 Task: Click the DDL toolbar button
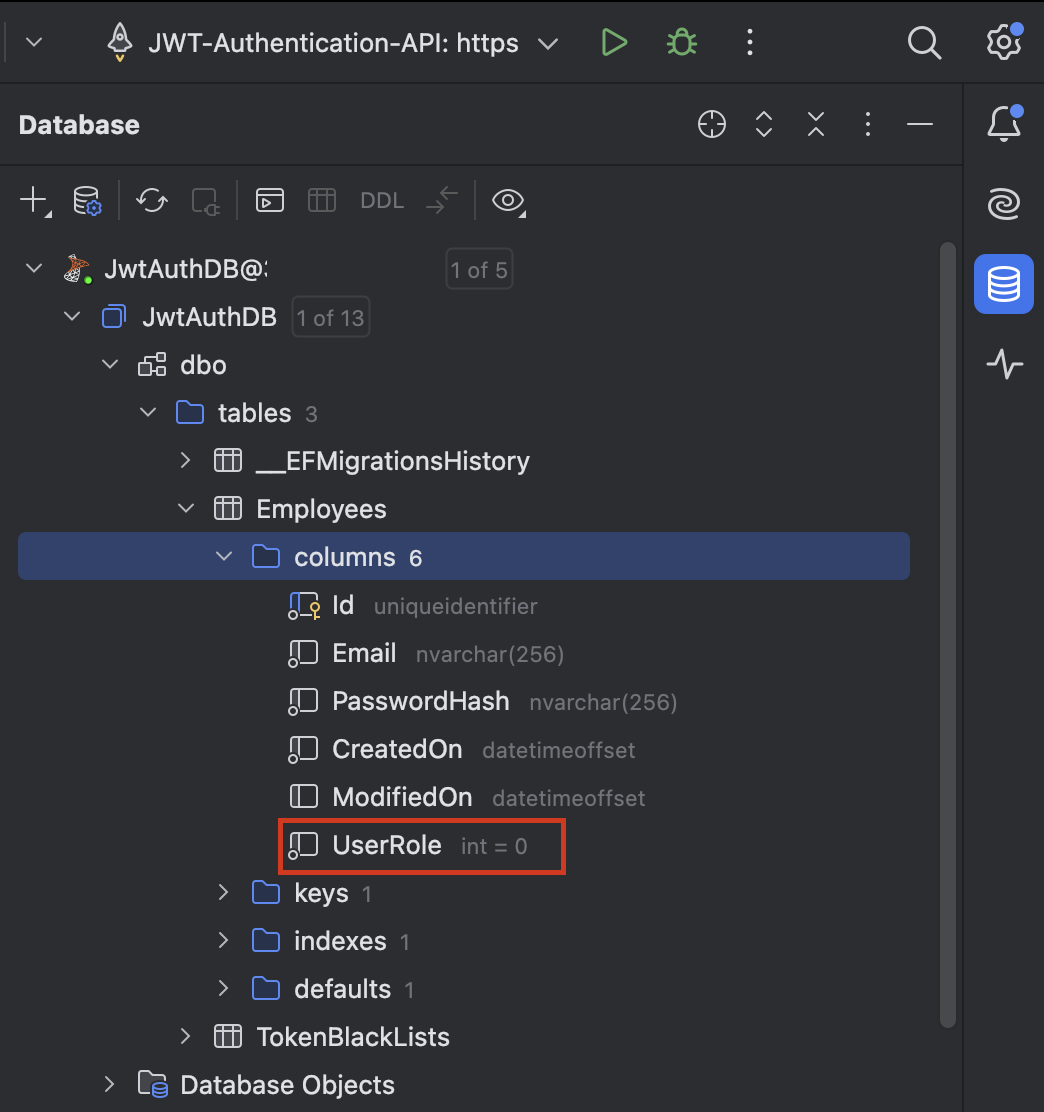(x=382, y=200)
